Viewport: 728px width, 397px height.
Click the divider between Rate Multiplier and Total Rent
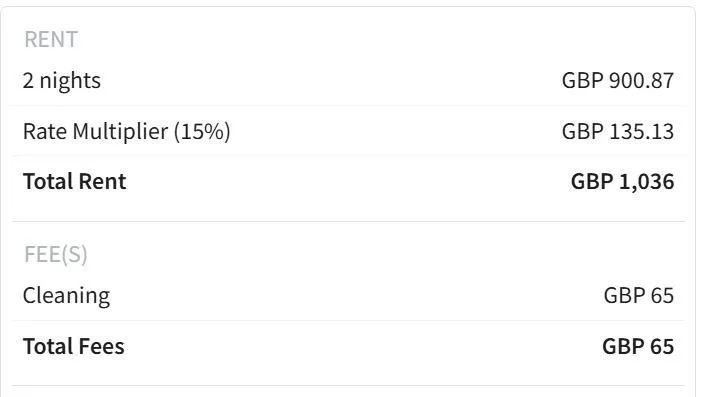pyautogui.click(x=348, y=156)
